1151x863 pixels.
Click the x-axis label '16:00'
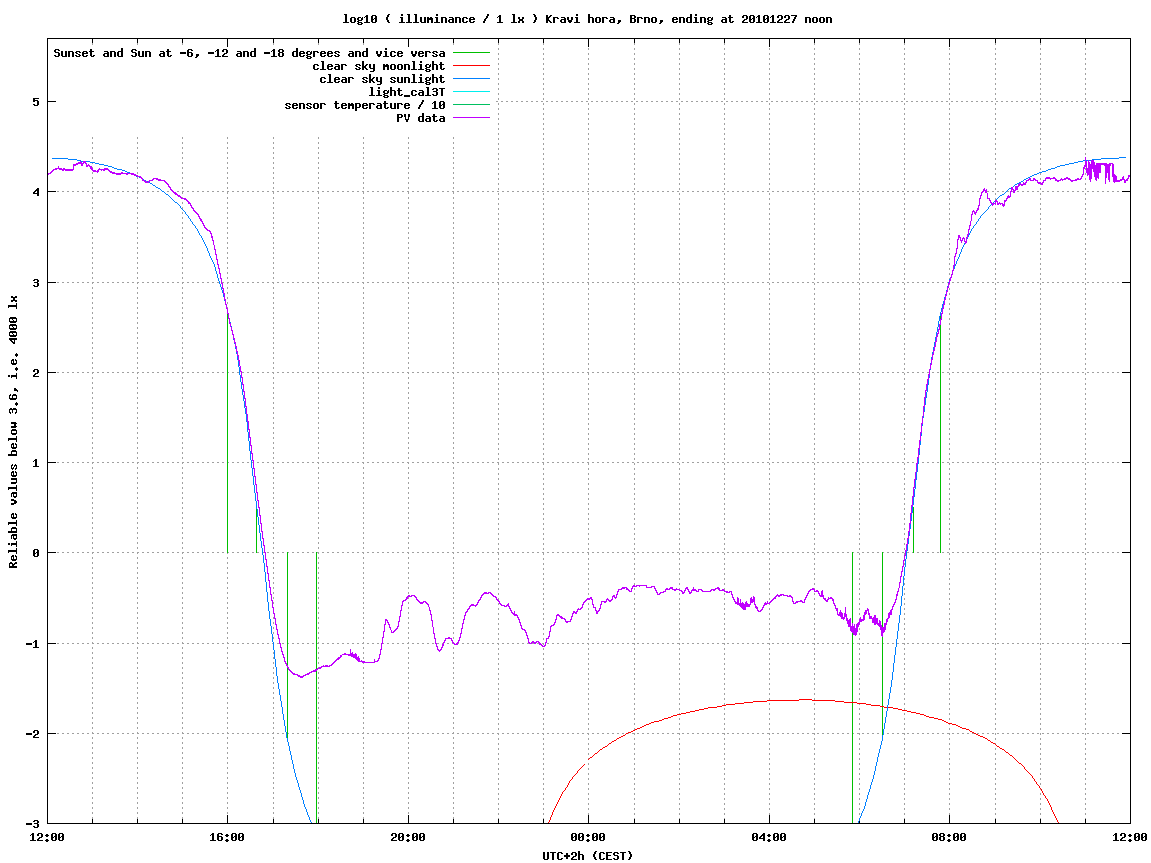coord(227,837)
